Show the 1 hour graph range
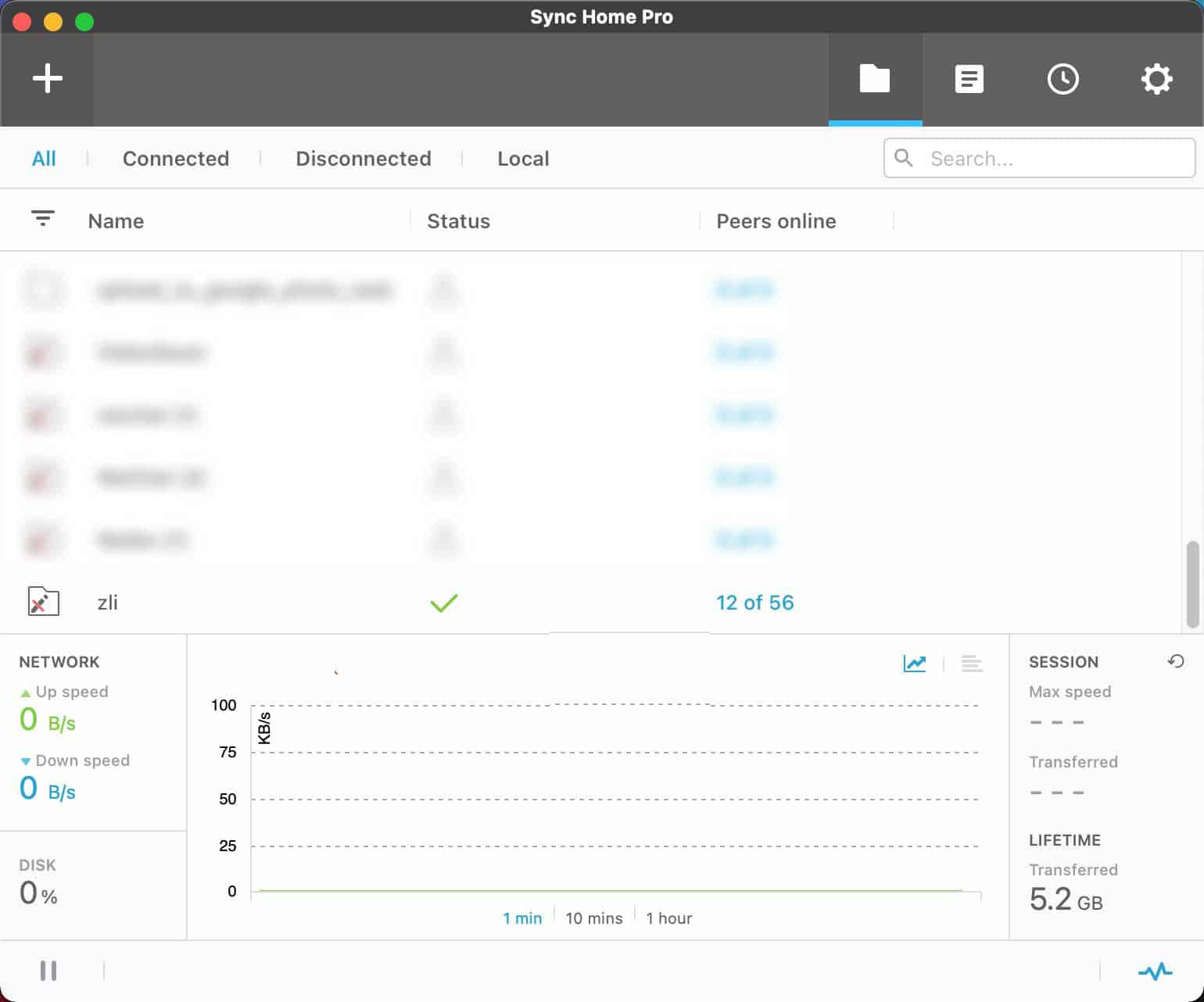The image size is (1204, 1002). (x=669, y=918)
